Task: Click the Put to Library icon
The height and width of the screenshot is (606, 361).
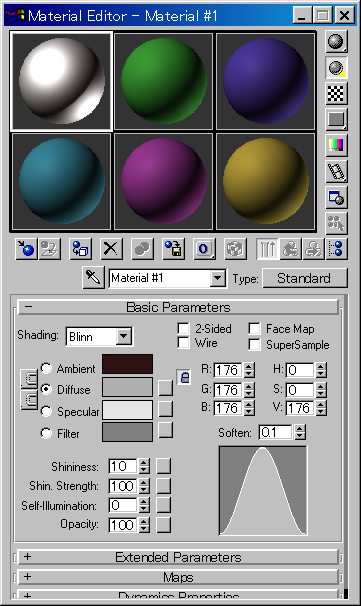Action: [x=173, y=249]
